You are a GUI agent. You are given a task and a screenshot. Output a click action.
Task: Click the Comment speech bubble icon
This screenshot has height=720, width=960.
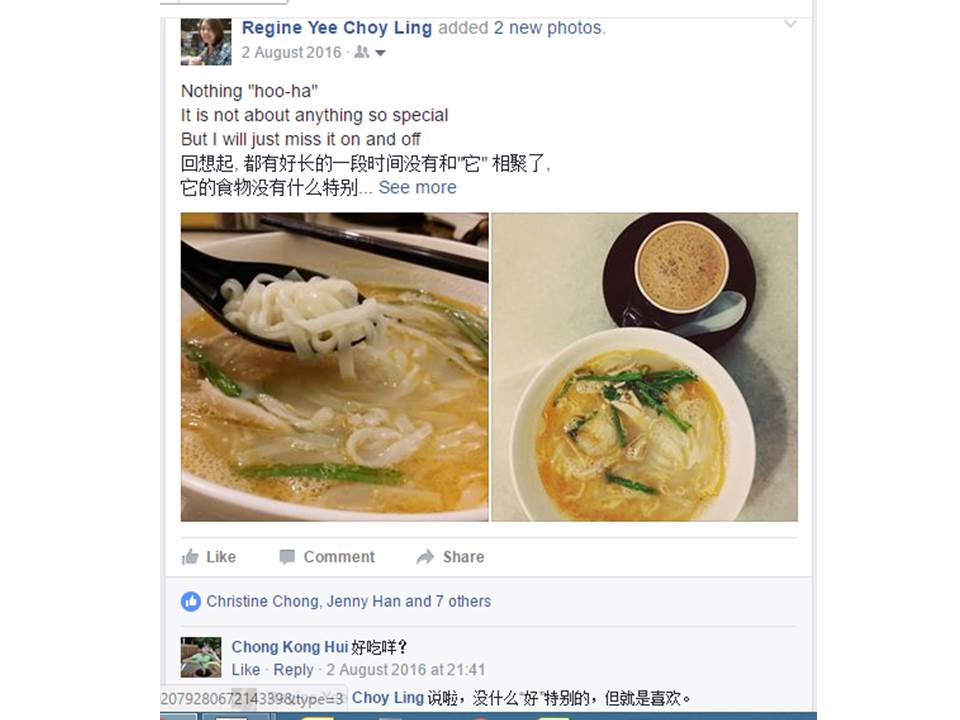click(x=287, y=557)
